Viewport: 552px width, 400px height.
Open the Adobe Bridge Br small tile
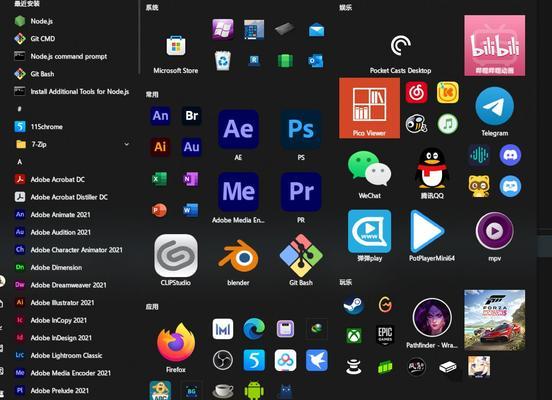tap(192, 115)
